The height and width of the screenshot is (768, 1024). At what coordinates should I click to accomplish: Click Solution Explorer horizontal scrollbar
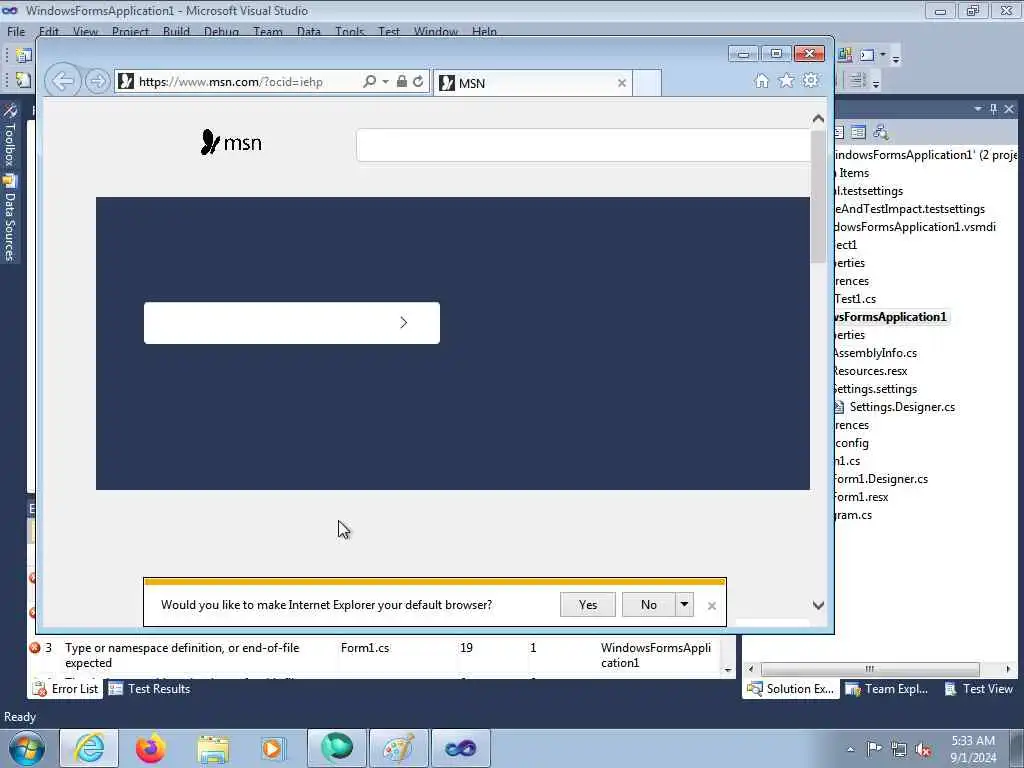point(870,669)
